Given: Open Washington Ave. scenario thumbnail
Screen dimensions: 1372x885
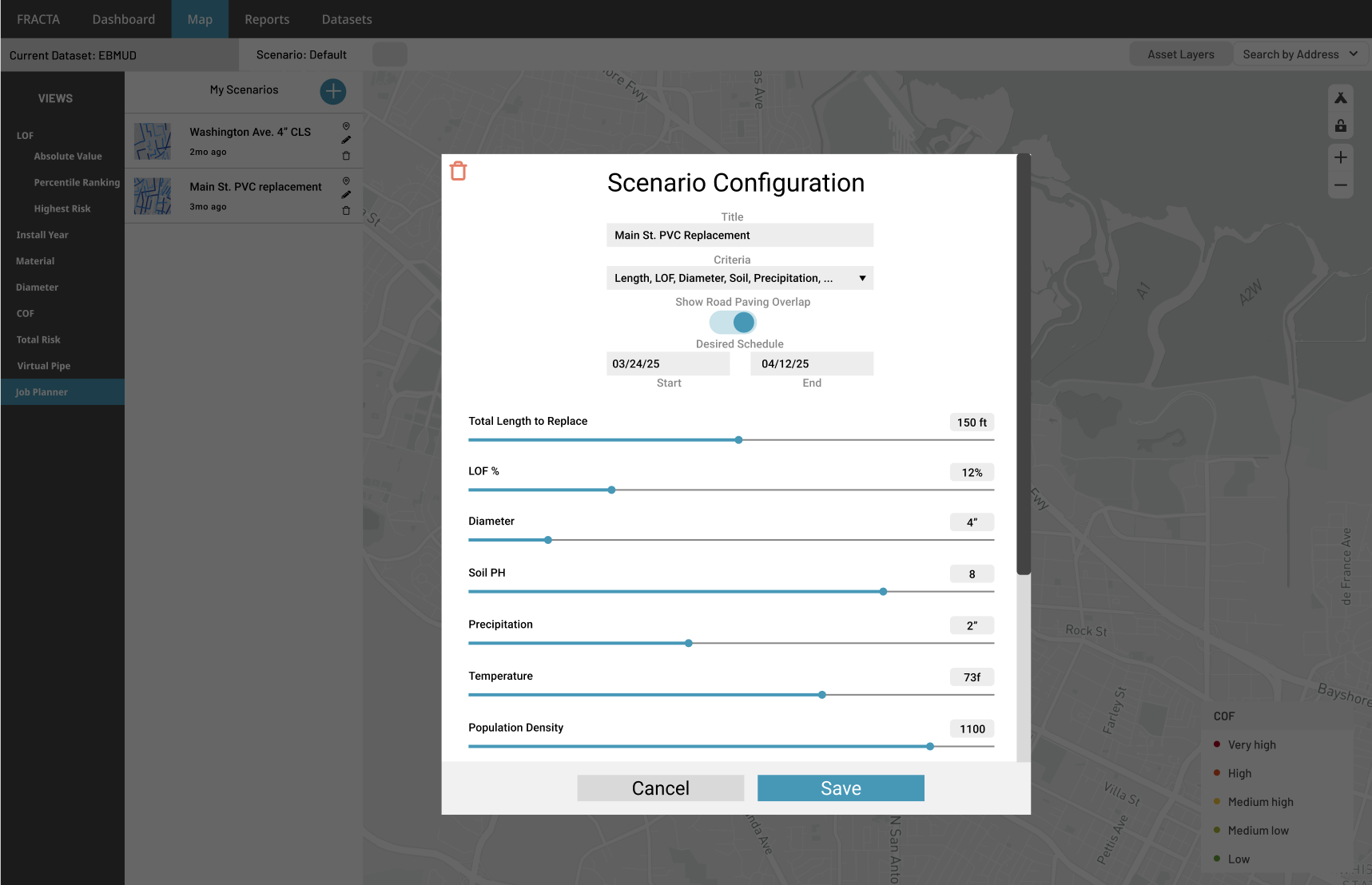Looking at the screenshot, I should tap(153, 141).
